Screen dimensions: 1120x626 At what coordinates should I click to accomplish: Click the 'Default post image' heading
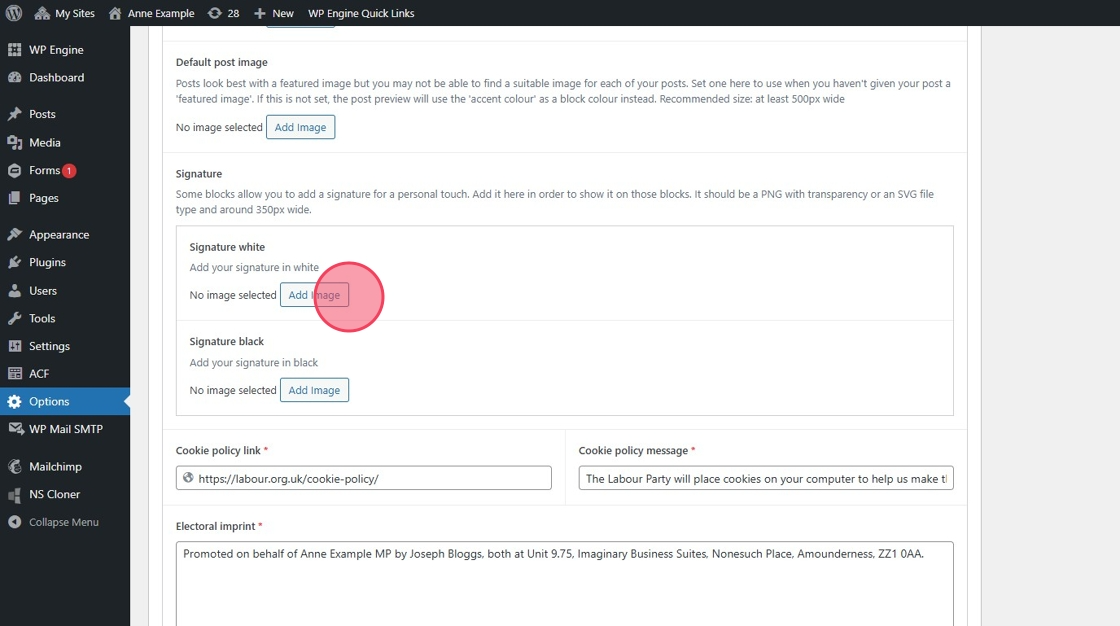tap(221, 62)
